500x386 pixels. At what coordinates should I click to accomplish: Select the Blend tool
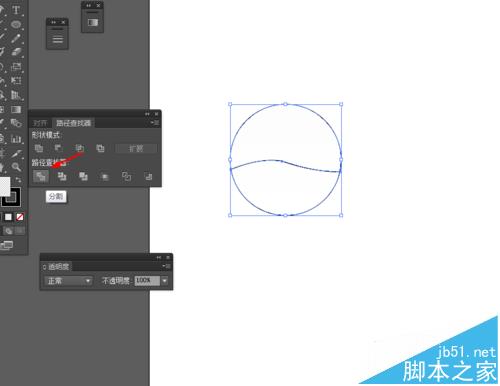click(16, 123)
